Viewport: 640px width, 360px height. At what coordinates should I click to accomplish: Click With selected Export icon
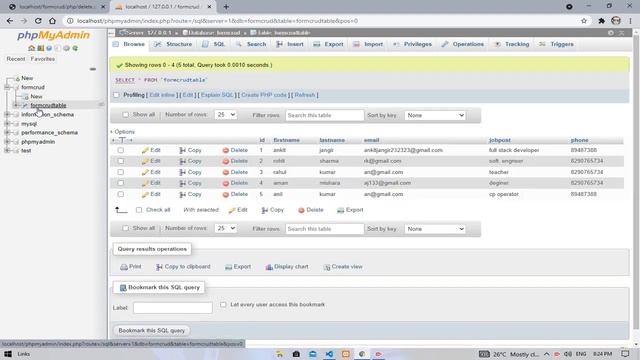pyautogui.click(x=340, y=210)
